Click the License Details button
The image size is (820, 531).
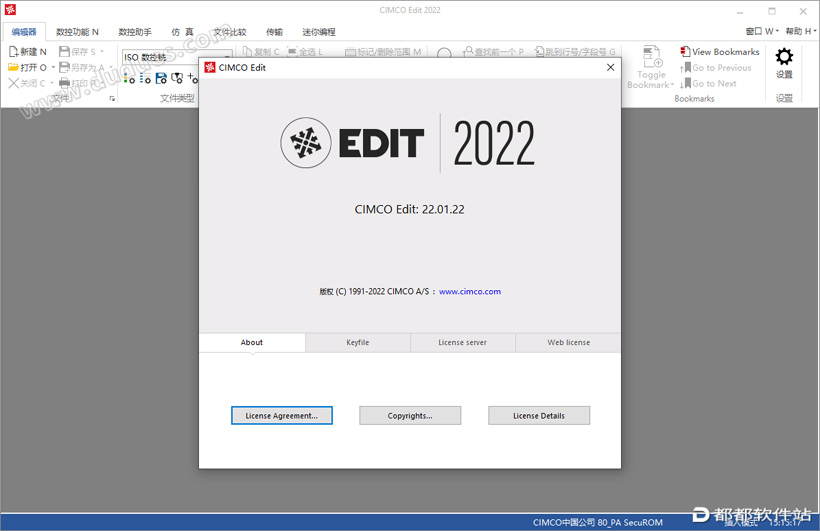click(539, 415)
